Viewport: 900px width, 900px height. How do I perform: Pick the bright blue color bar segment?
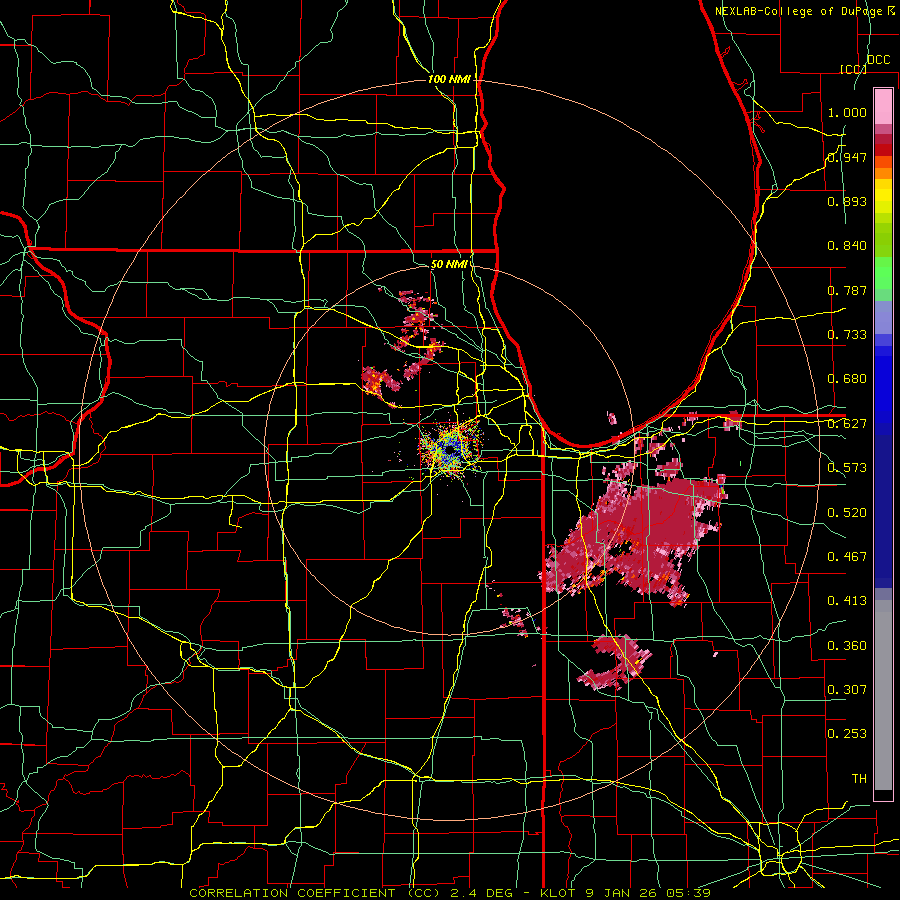pyautogui.click(x=883, y=390)
